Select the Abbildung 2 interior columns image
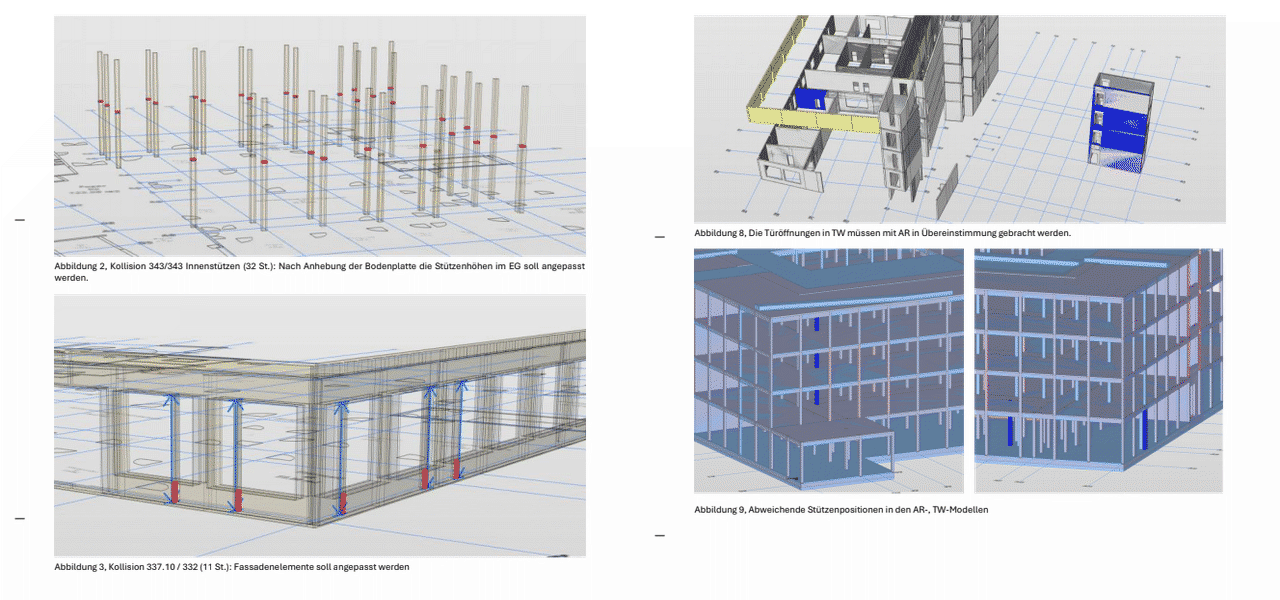This screenshot has height=600, width=1280. [320, 136]
